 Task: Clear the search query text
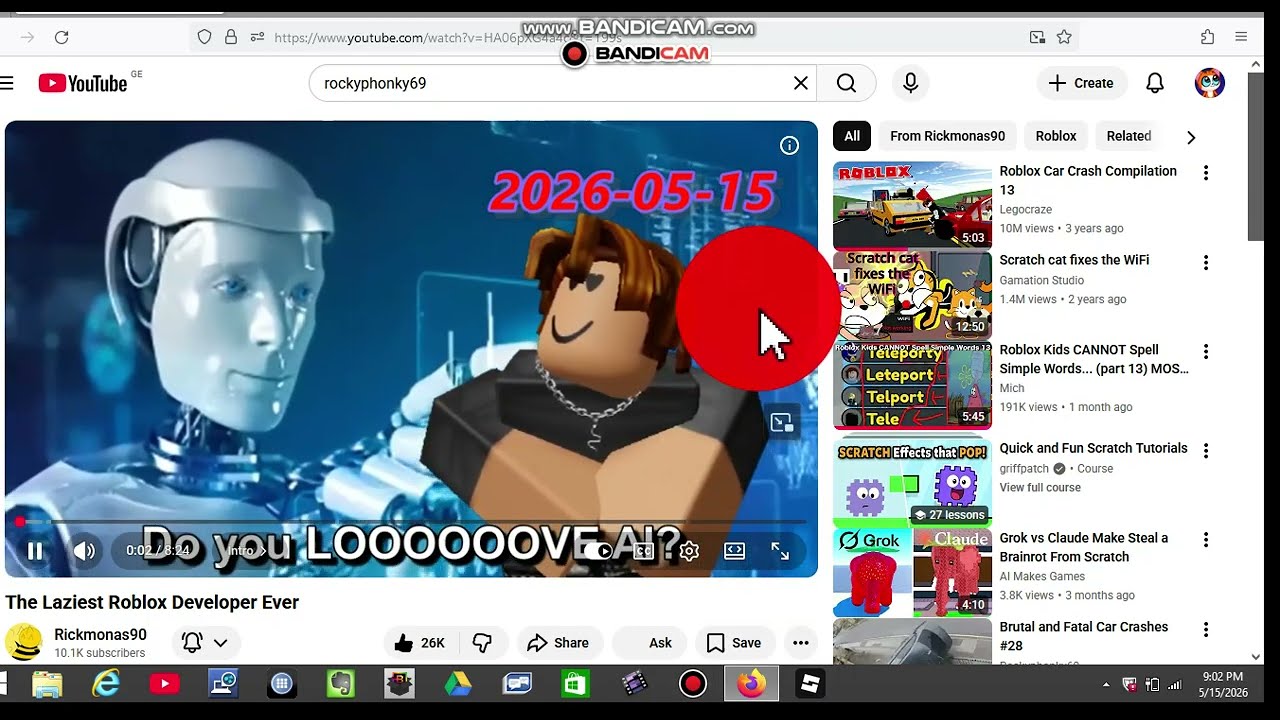[801, 83]
